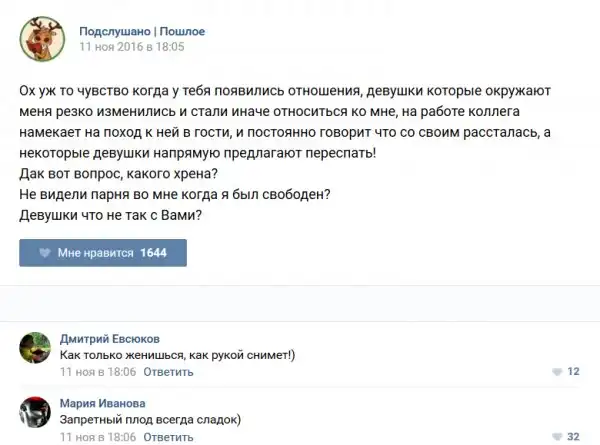Open Дмитрий Евсюков's profile picture

point(35,348)
